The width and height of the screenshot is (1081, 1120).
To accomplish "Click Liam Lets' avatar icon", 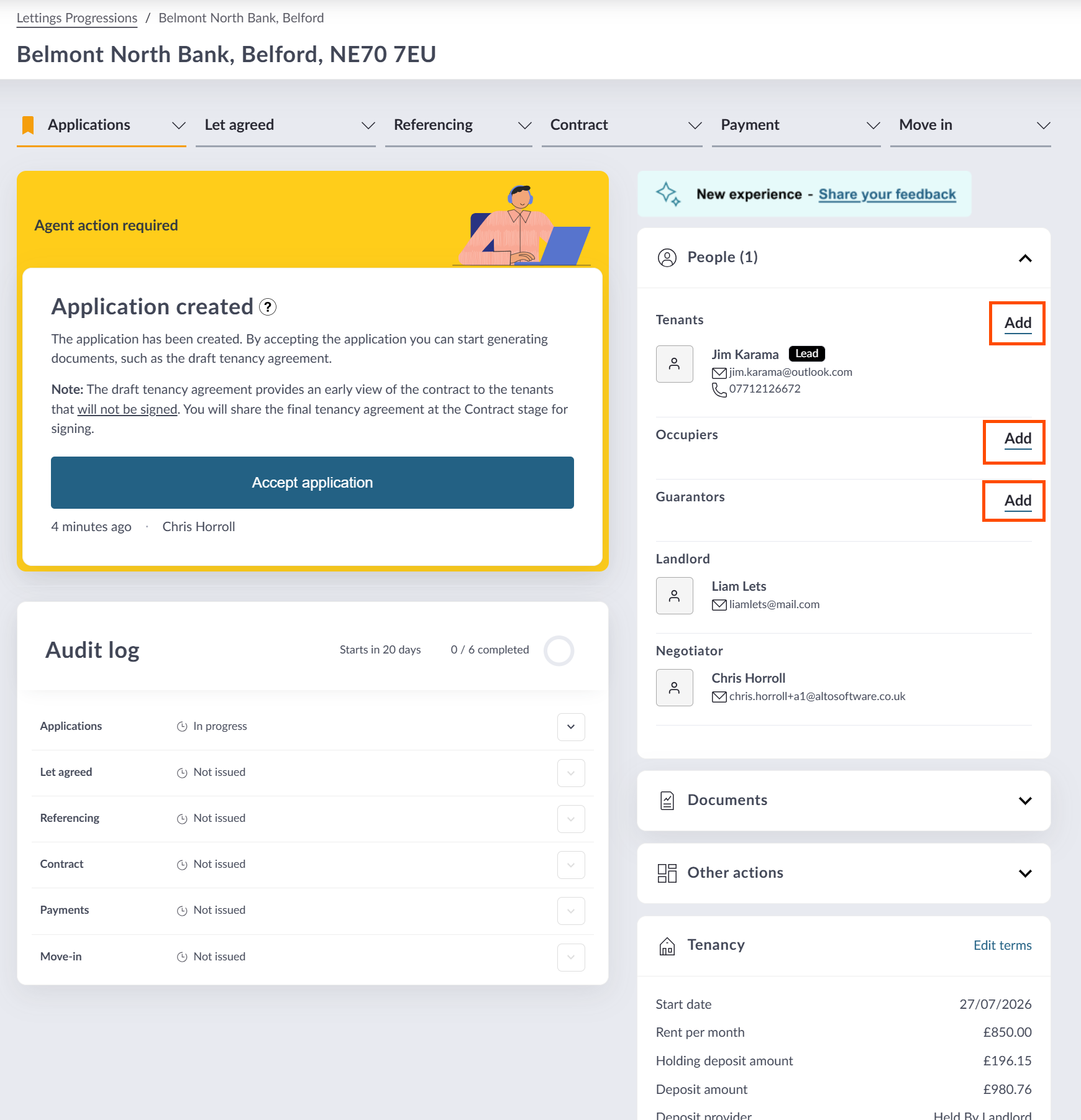I will tap(674, 596).
